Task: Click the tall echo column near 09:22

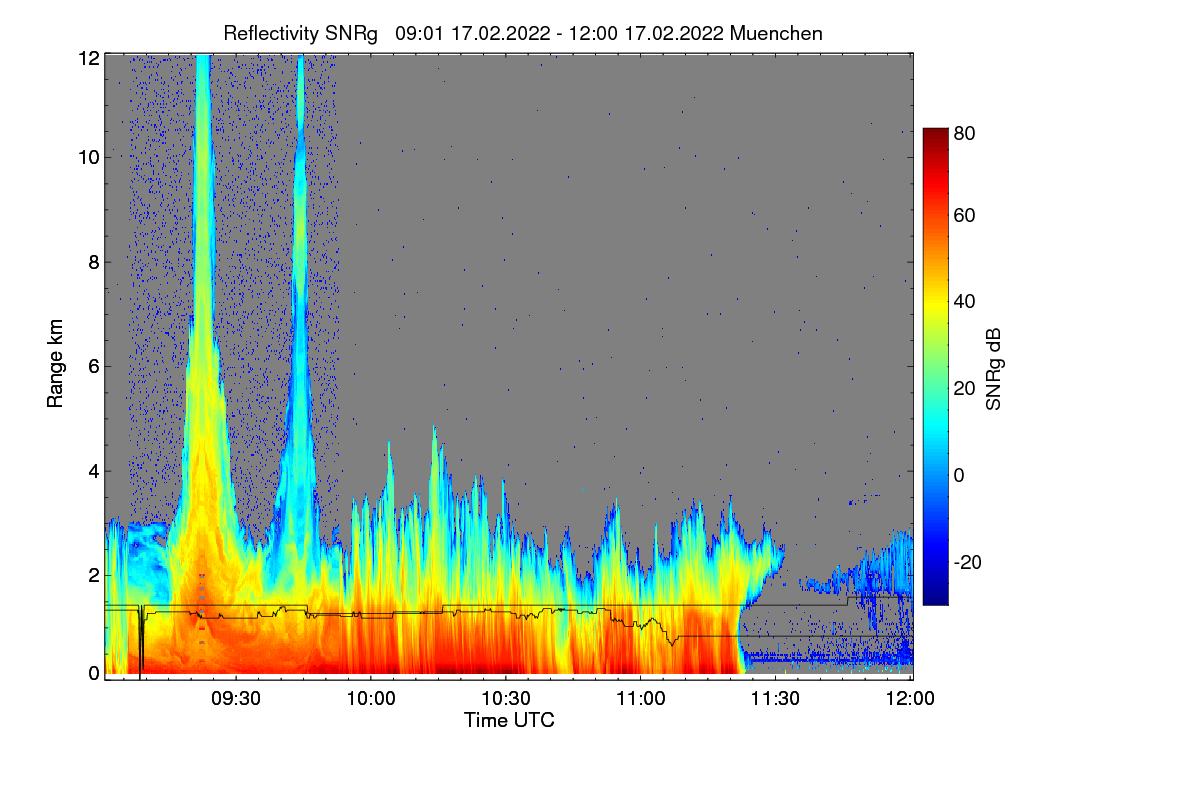Action: (x=203, y=300)
